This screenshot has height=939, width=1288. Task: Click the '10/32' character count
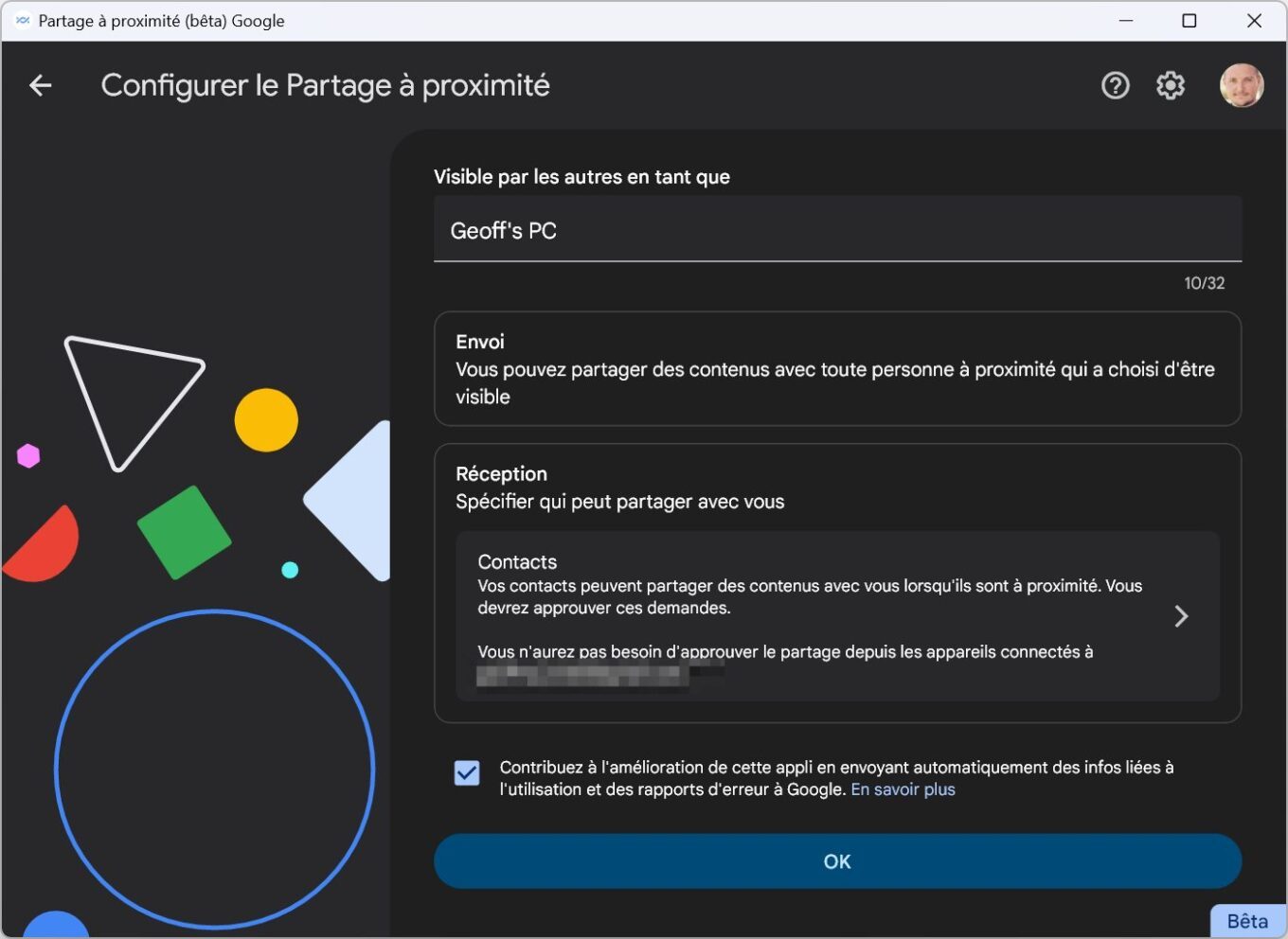[x=1204, y=283]
